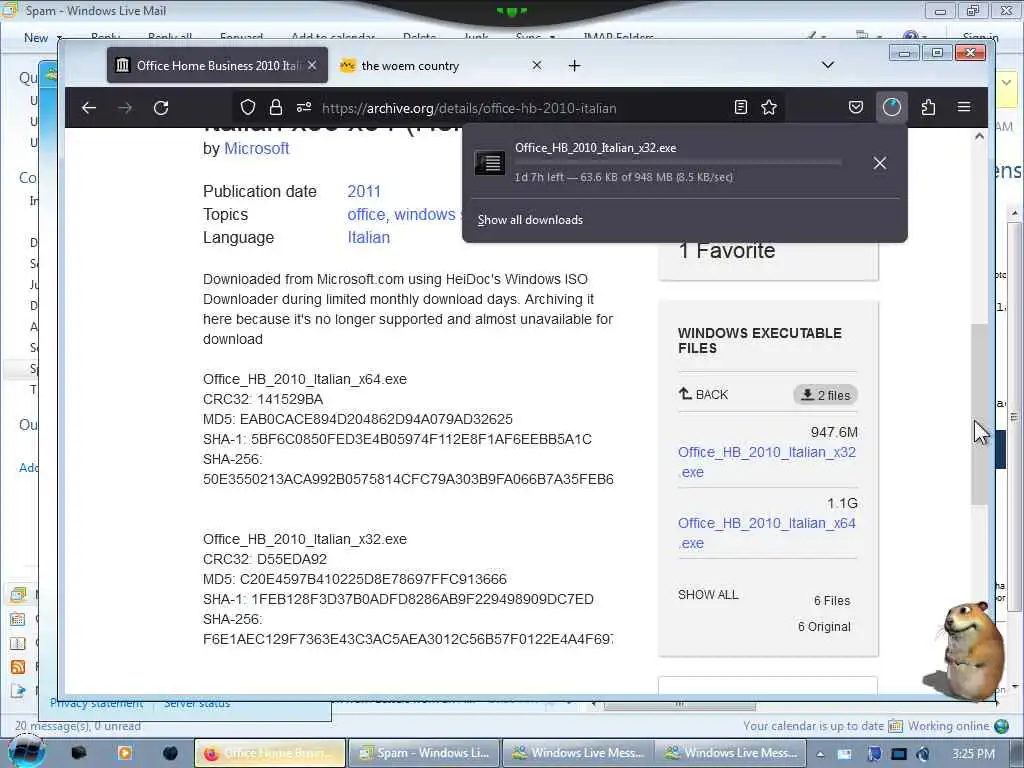Image resolution: width=1024 pixels, height=768 pixels.
Task: Follow the Microsoft author link
Action: [257, 148]
